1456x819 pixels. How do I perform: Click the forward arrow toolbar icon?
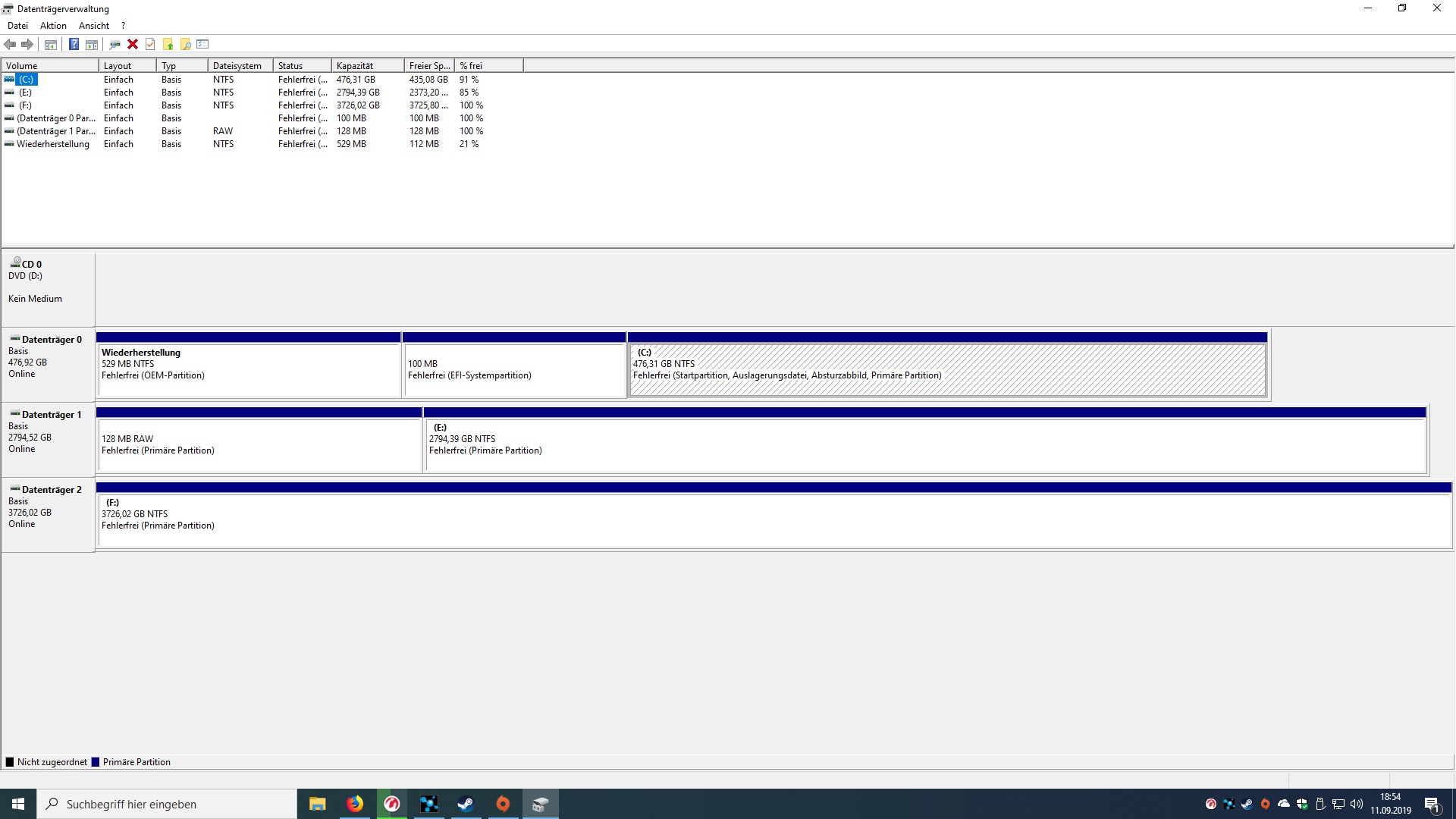click(27, 44)
